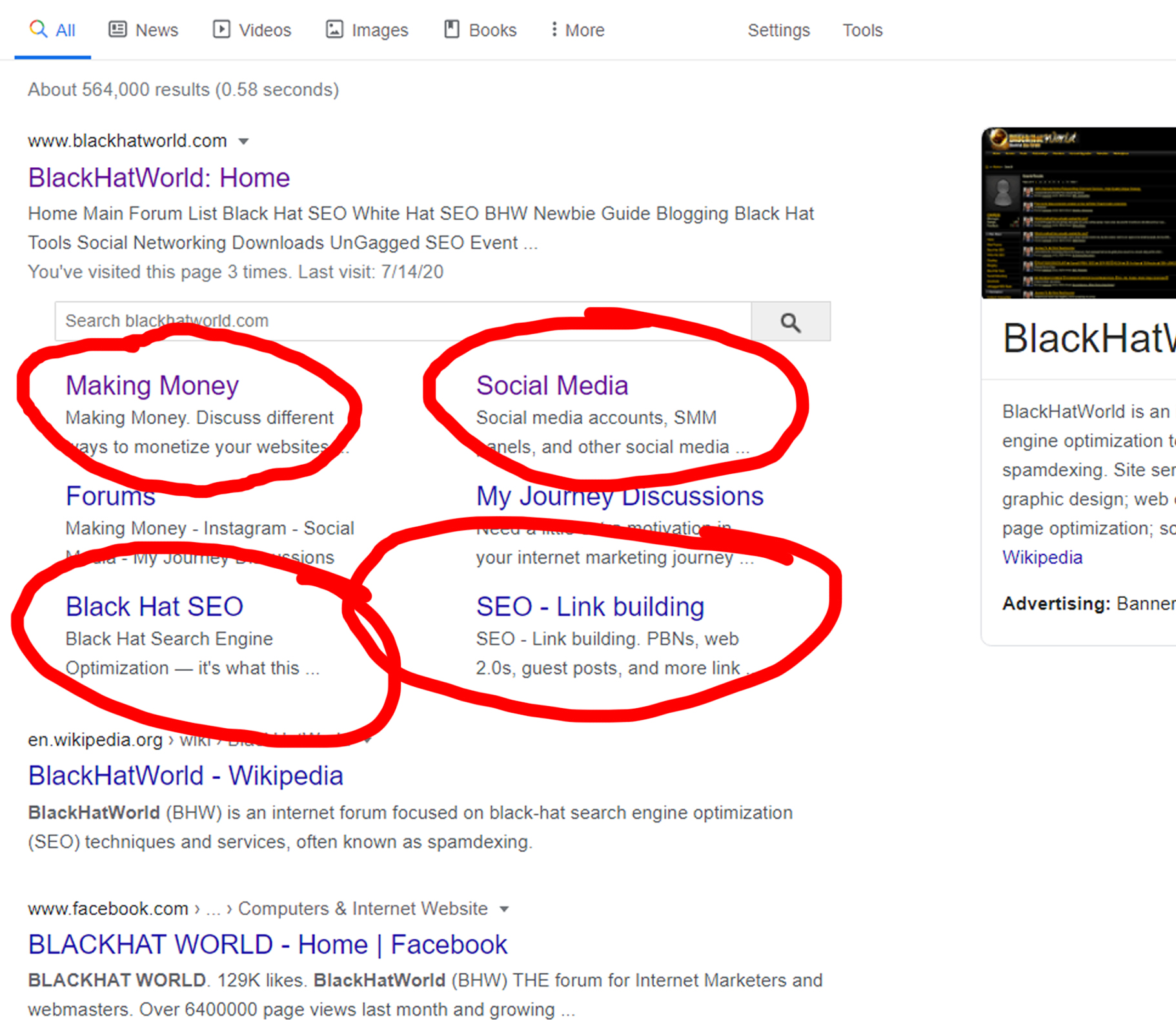Open the Forums sitelink

tap(110, 496)
